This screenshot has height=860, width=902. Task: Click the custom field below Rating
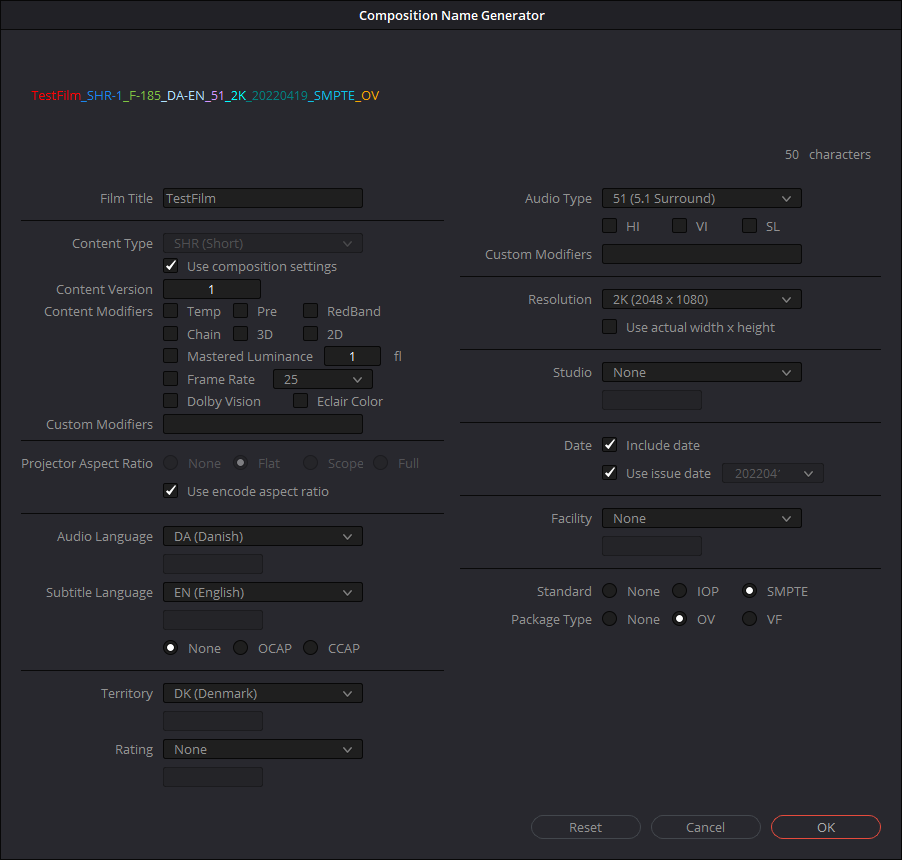(213, 777)
